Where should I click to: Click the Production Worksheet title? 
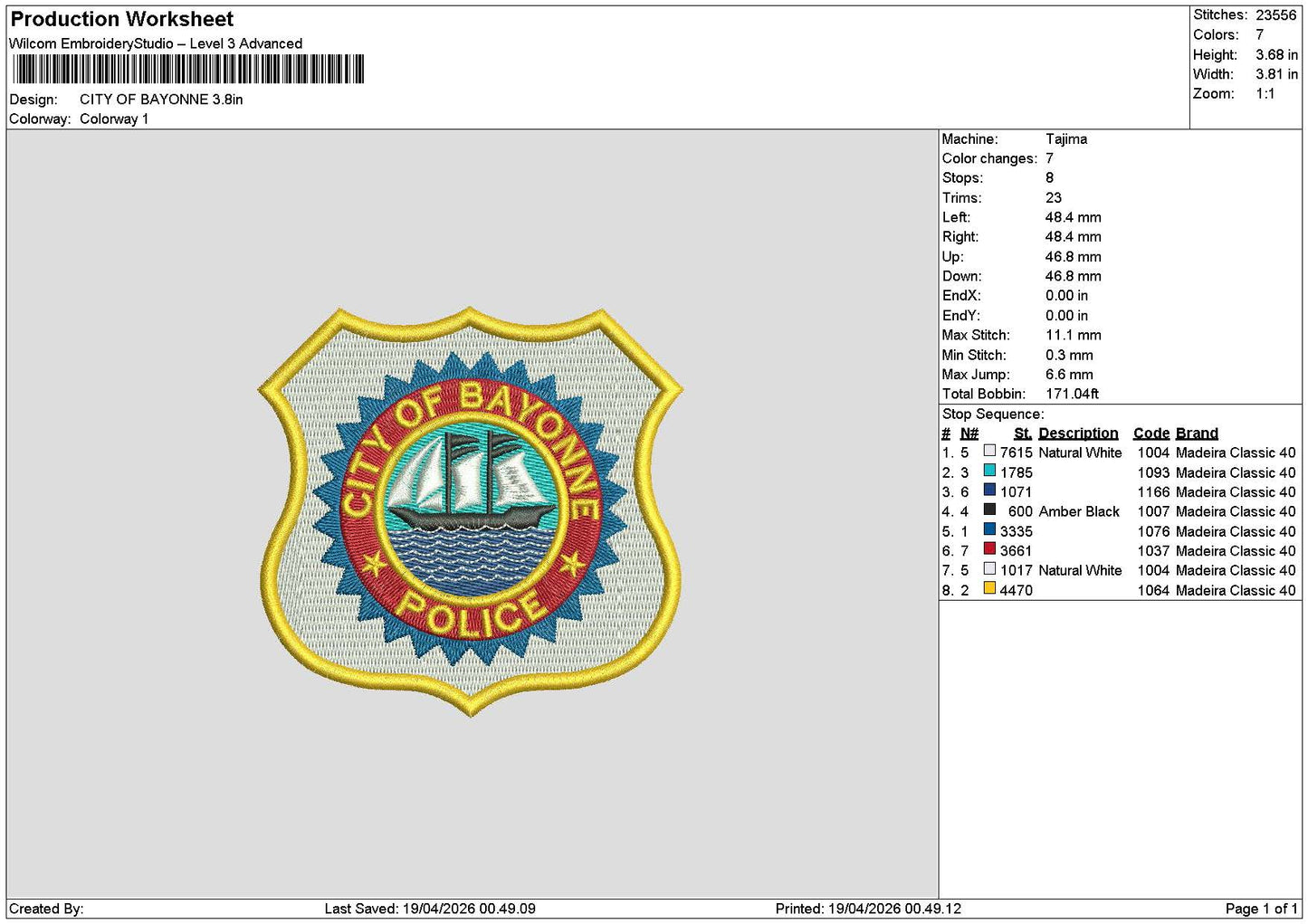(x=121, y=19)
